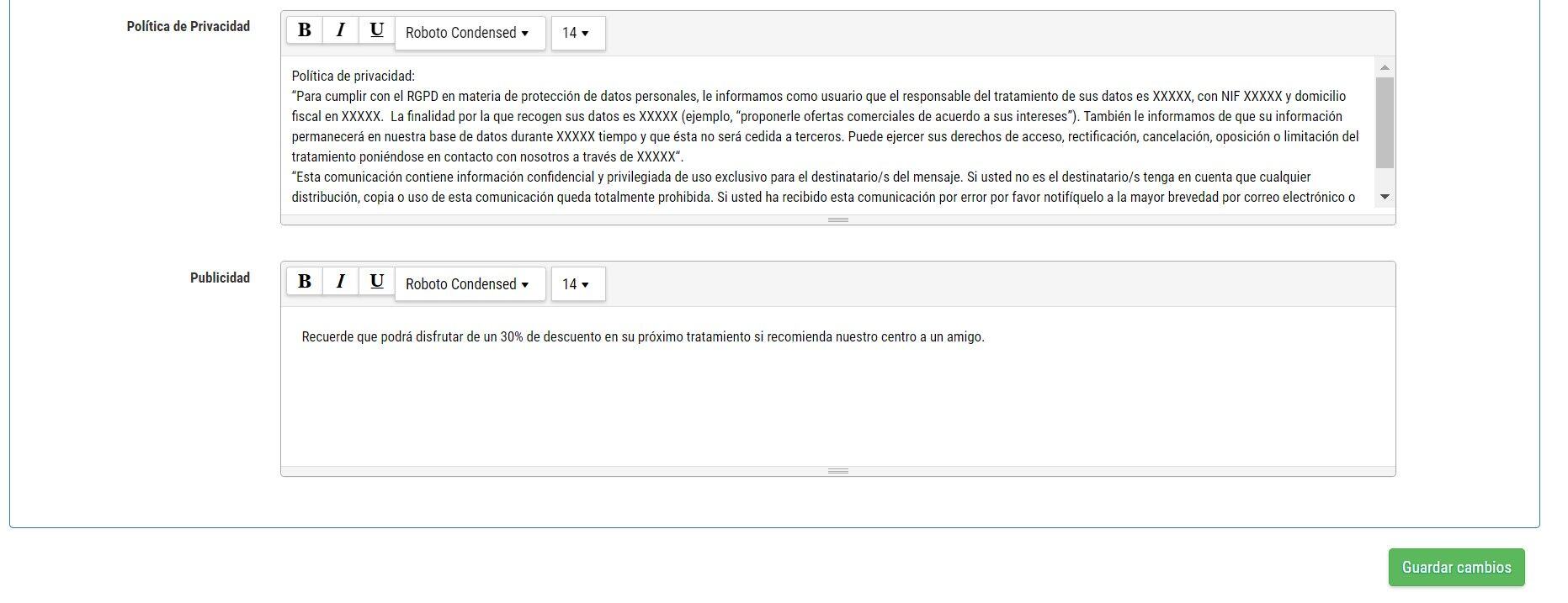This screenshot has width=1568, height=603.
Task: Click the privacy policy scrollbar thumb
Action: 1385,123
